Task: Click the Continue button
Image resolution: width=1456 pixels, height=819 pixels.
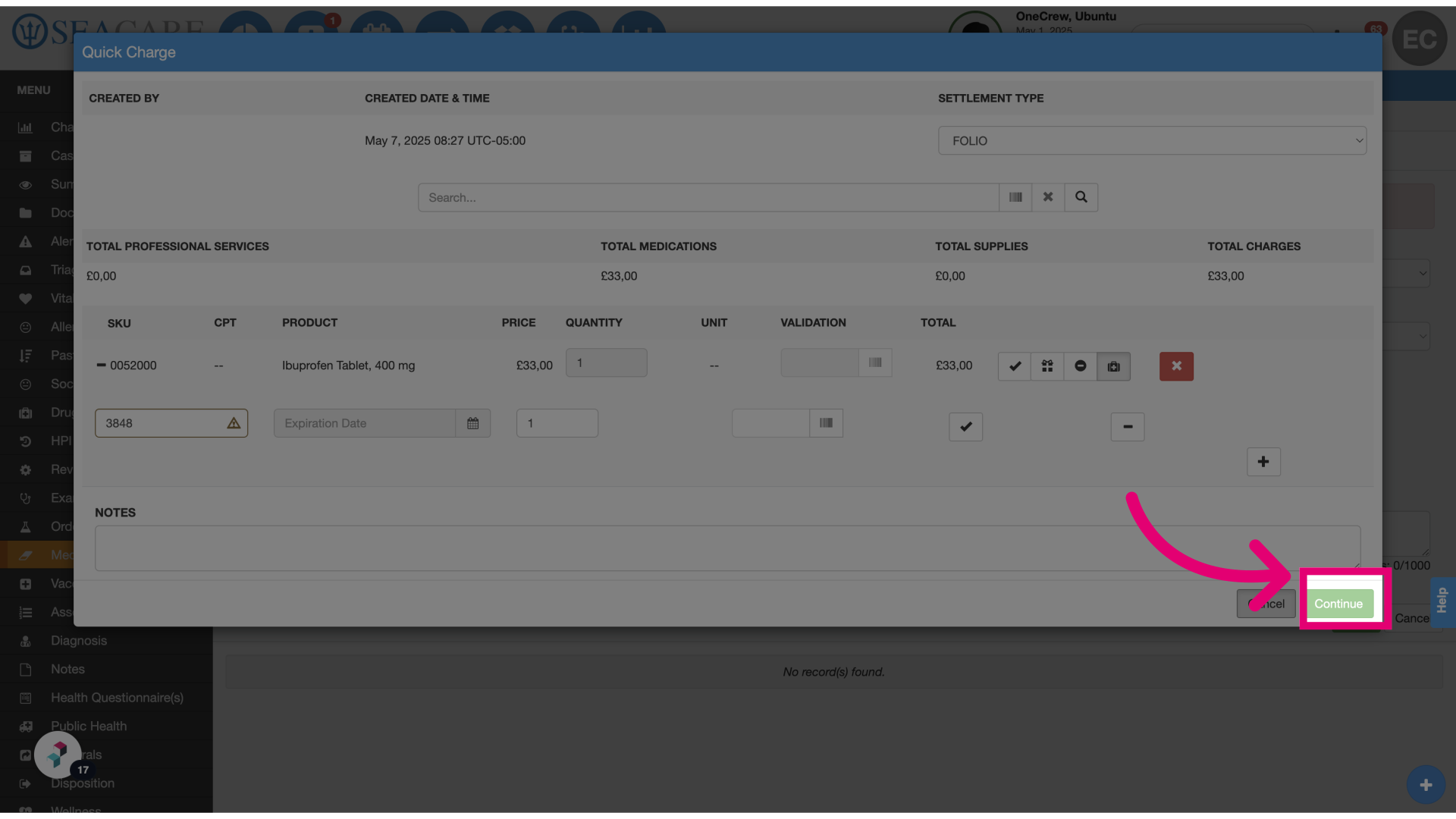Action: click(x=1338, y=604)
